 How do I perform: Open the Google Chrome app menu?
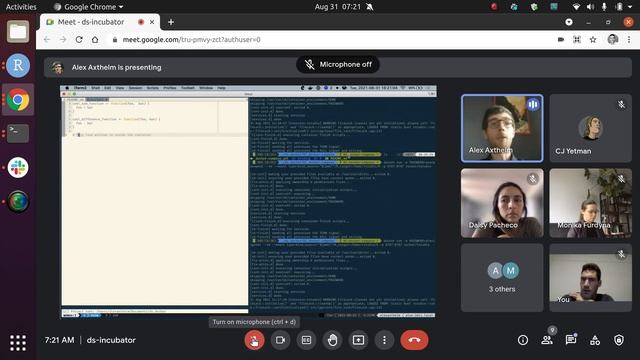(x=89, y=7)
